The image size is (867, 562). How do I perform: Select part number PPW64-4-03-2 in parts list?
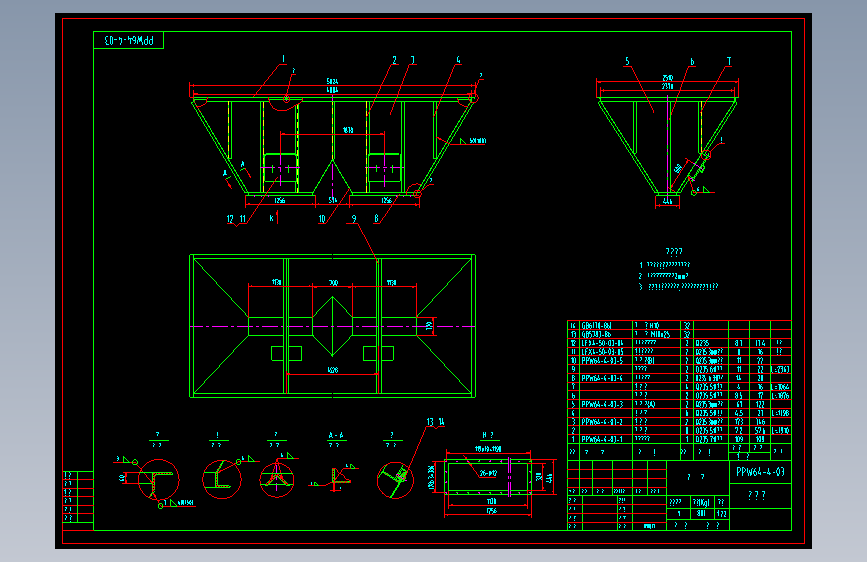pyautogui.click(x=602, y=422)
